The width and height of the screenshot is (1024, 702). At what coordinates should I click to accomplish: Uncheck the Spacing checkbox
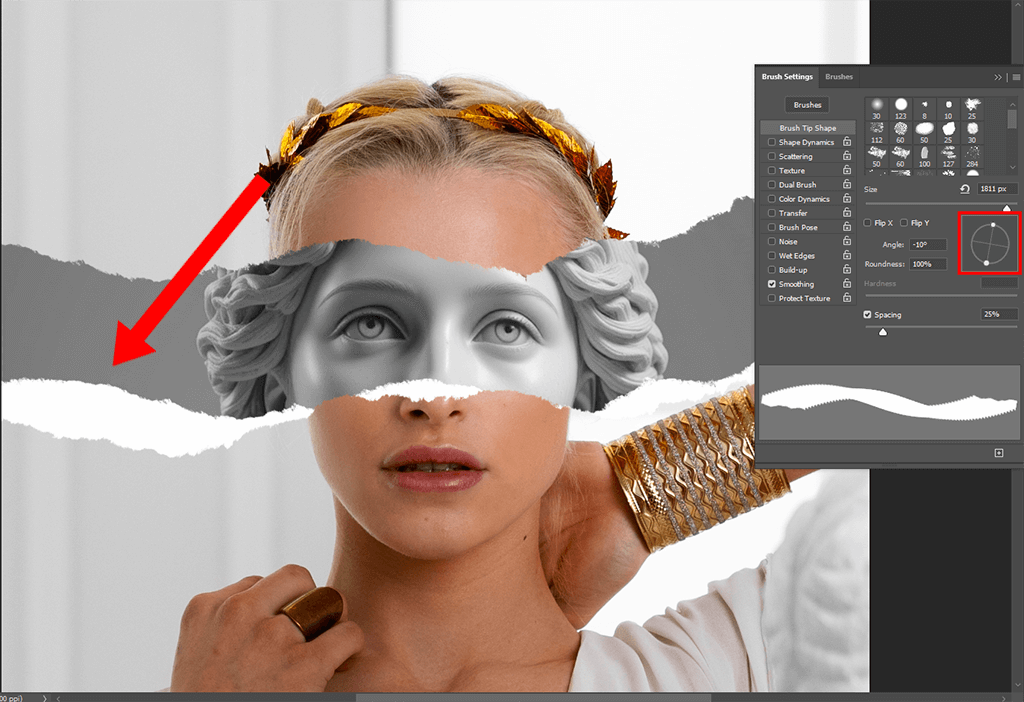point(867,314)
